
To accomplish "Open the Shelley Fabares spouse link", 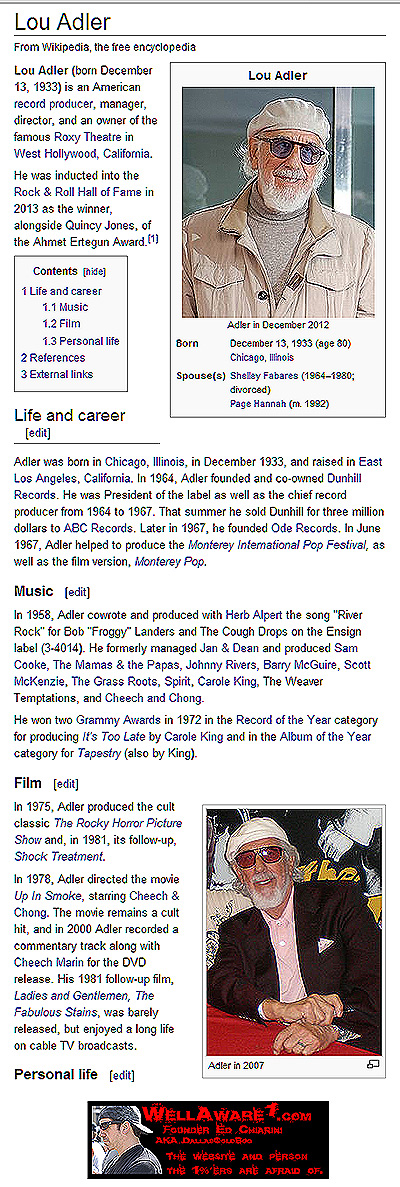I will pyautogui.click(x=265, y=375).
